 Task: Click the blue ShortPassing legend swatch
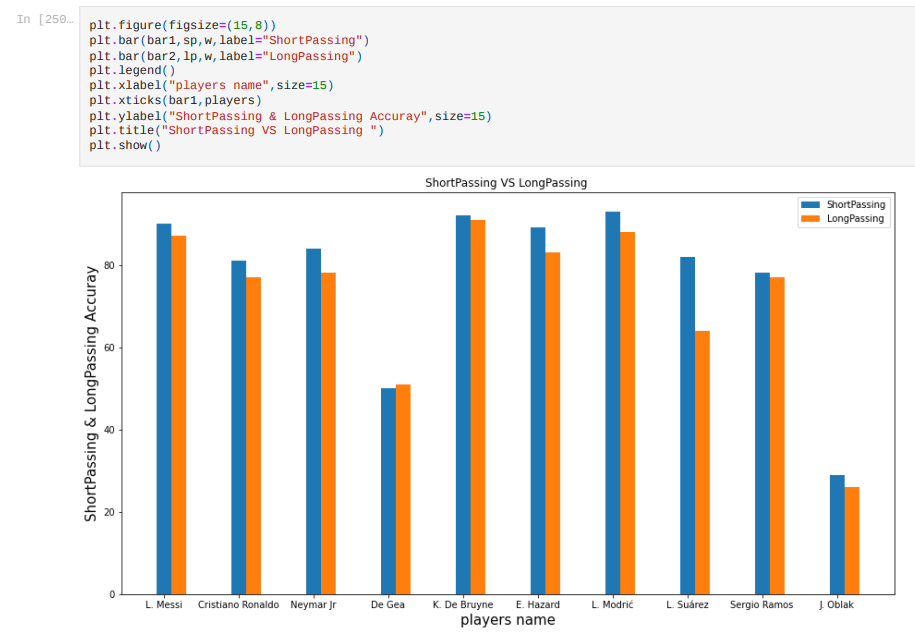(811, 205)
